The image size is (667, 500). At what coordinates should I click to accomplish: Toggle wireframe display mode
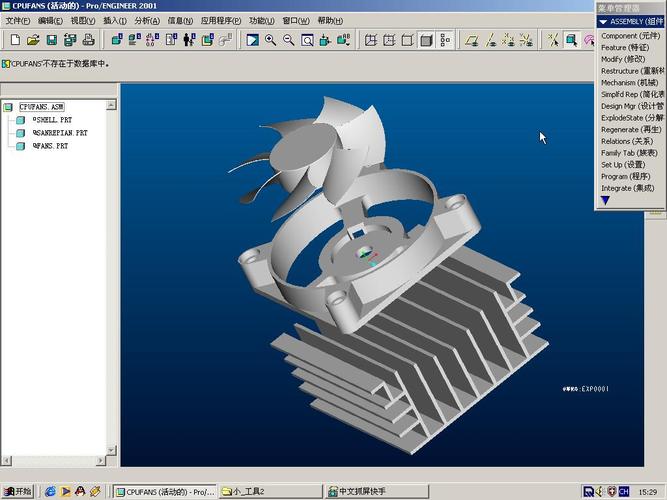(371, 40)
